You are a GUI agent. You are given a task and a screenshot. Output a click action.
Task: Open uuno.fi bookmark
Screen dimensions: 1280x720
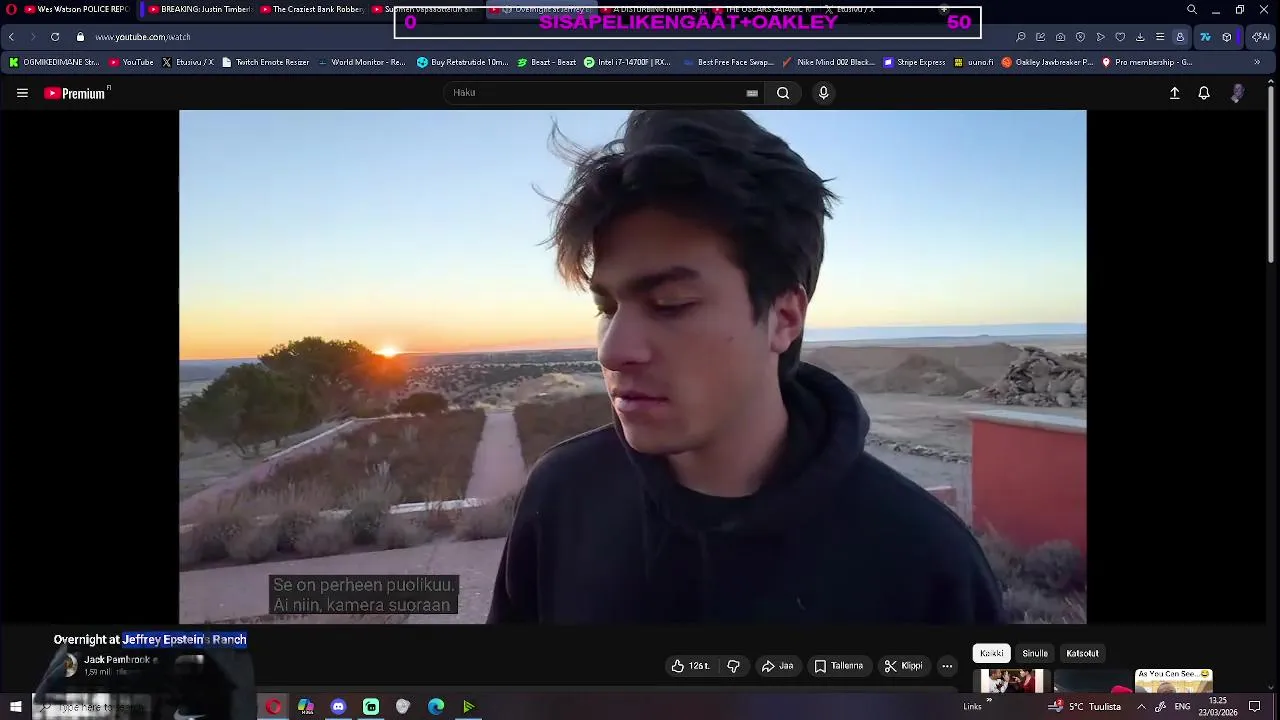click(x=974, y=62)
